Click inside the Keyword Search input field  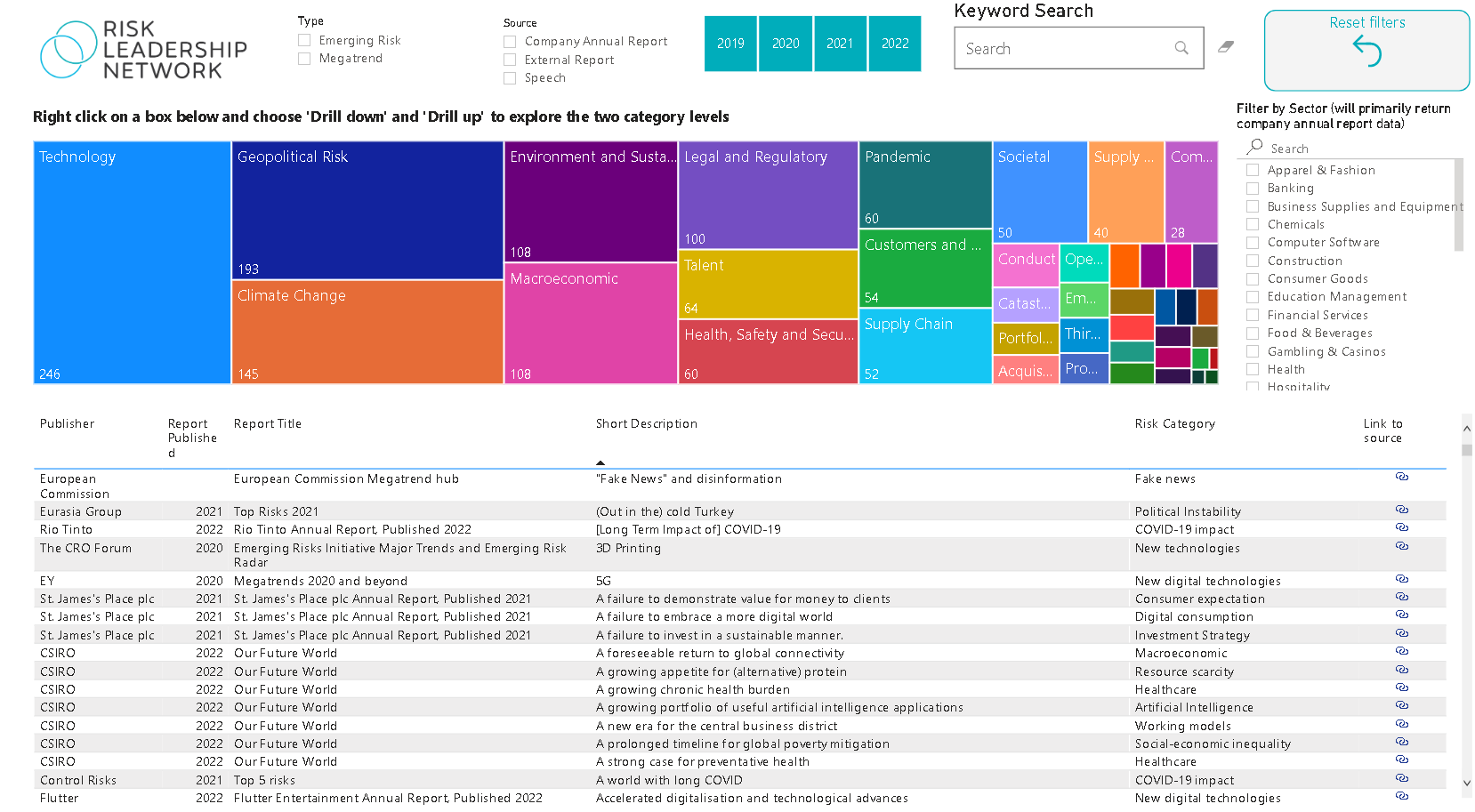click(1050, 48)
